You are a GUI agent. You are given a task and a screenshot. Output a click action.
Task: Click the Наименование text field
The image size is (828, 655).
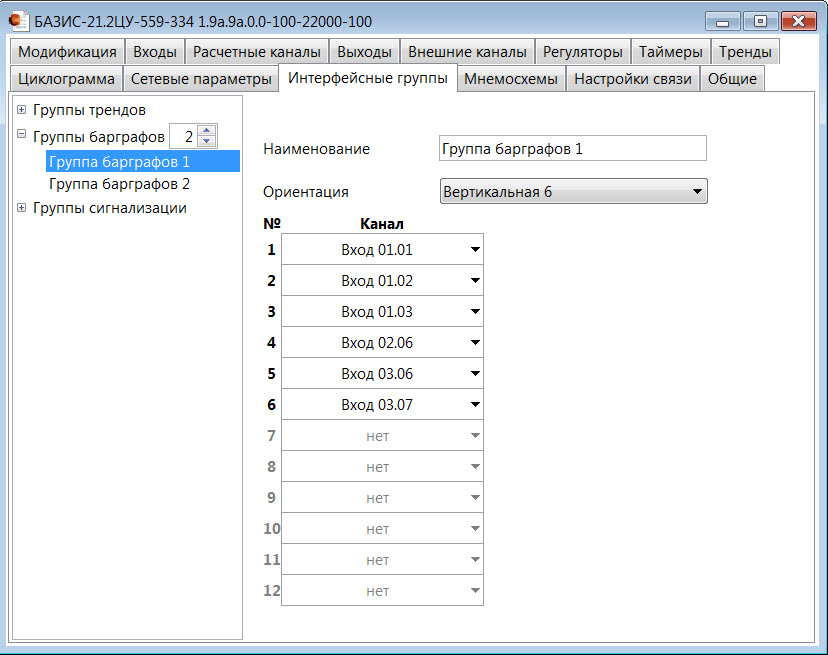tap(572, 148)
